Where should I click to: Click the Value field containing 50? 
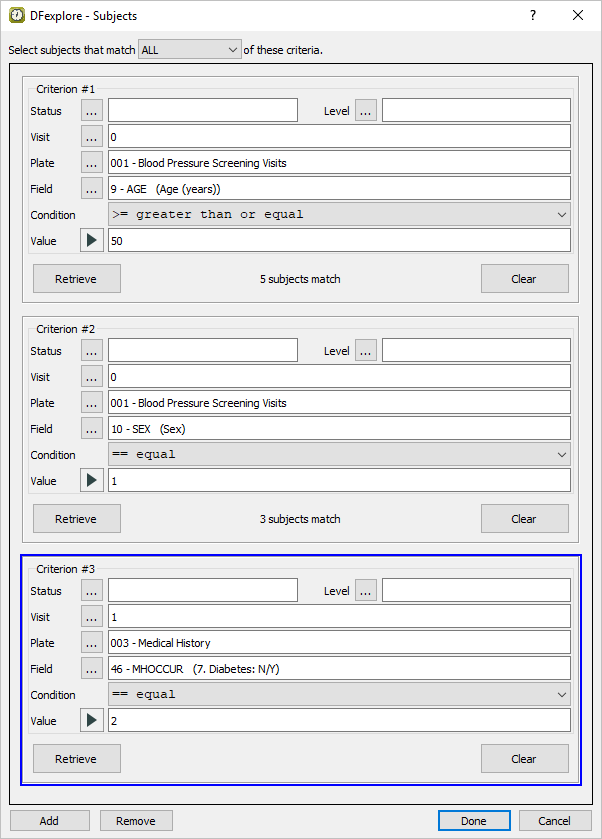338,241
